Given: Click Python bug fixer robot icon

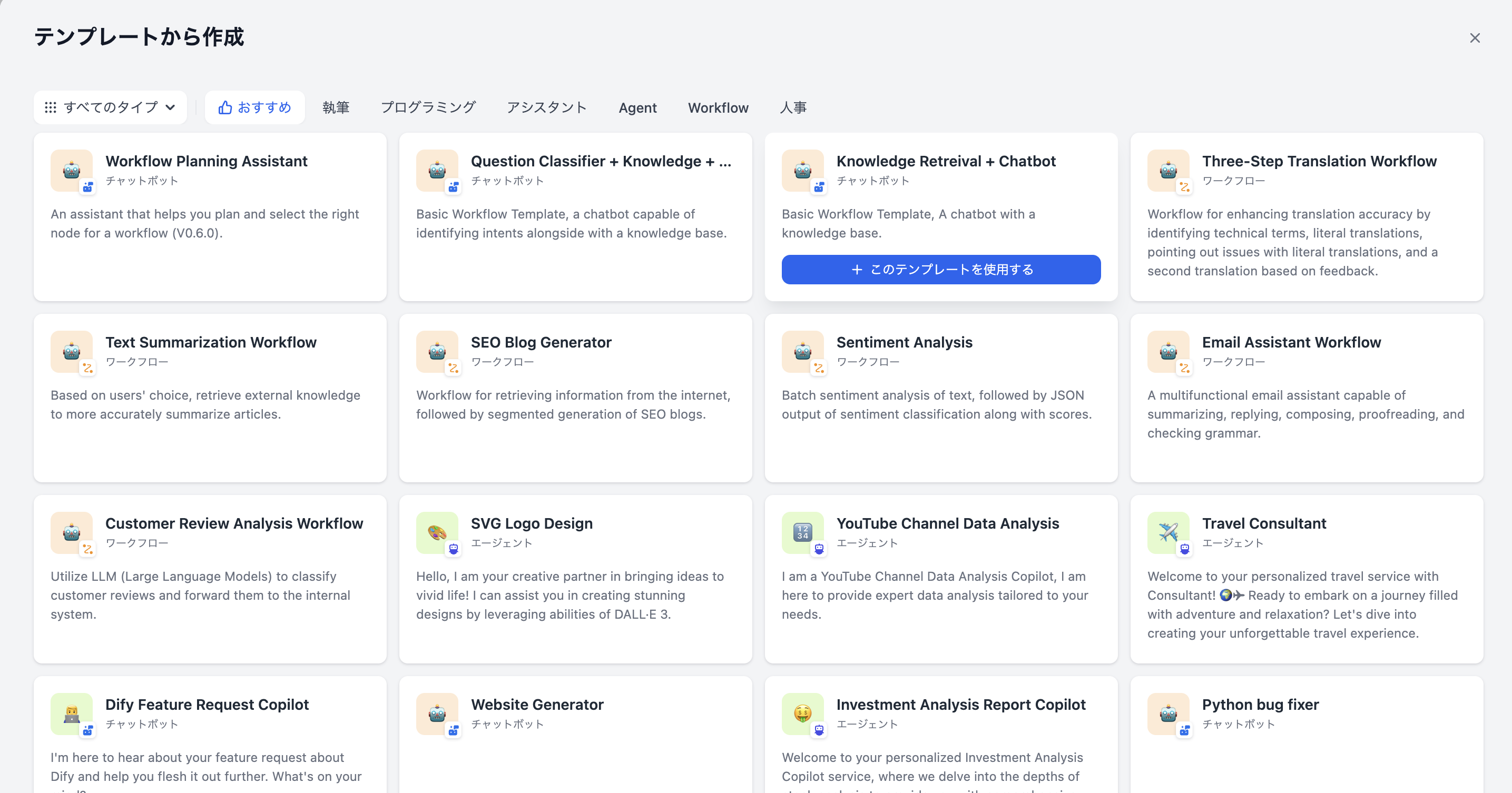Looking at the screenshot, I should pyautogui.click(x=1168, y=713).
